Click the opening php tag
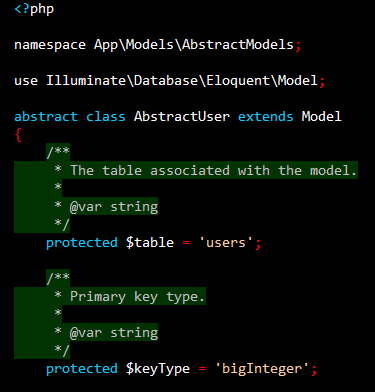 pos(34,9)
